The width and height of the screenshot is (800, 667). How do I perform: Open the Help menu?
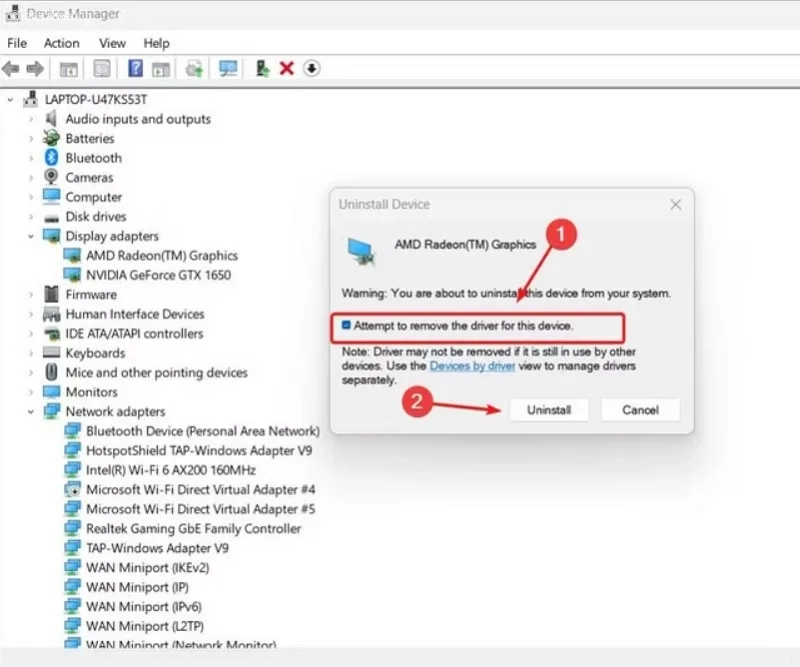(156, 43)
